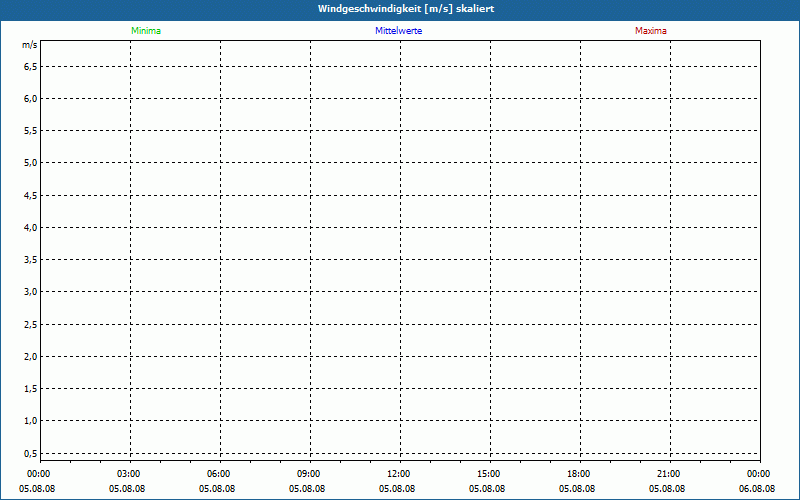This screenshot has height=500, width=800.
Task: Select the blue Mittelwerte legend label
Action: coord(398,31)
